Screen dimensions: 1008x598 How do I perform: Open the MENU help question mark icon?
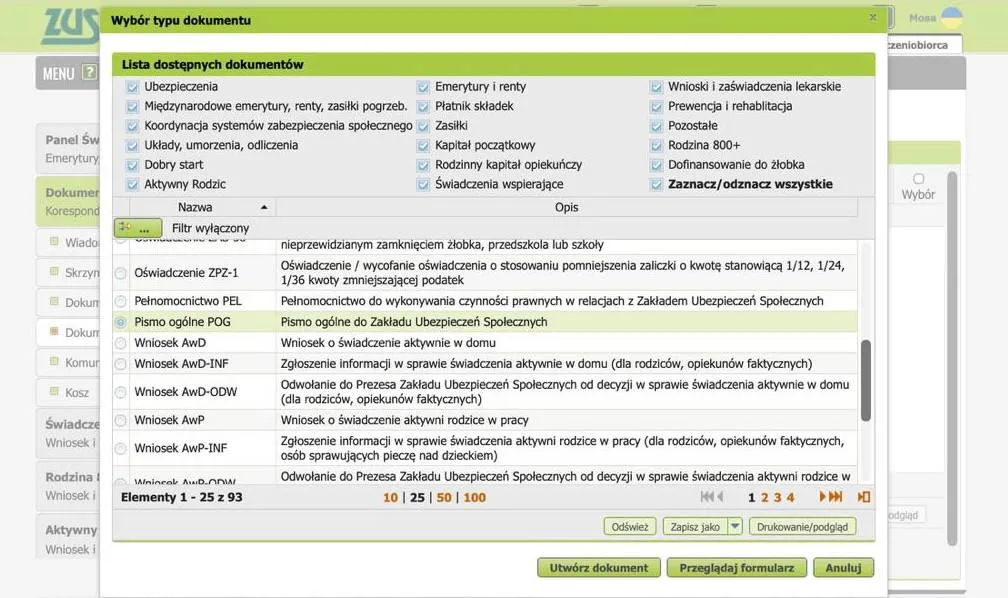tap(90, 72)
